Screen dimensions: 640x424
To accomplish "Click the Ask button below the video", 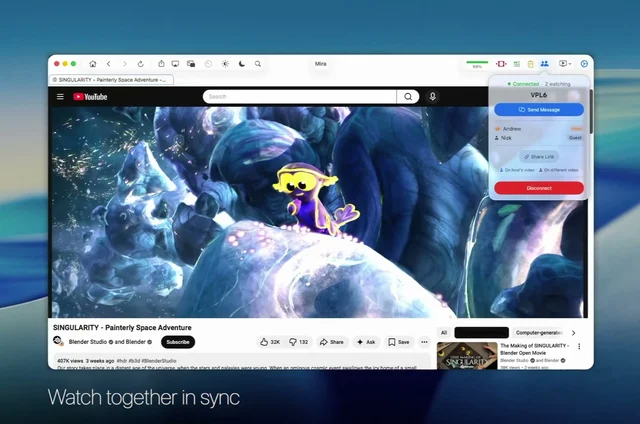I will 366,342.
